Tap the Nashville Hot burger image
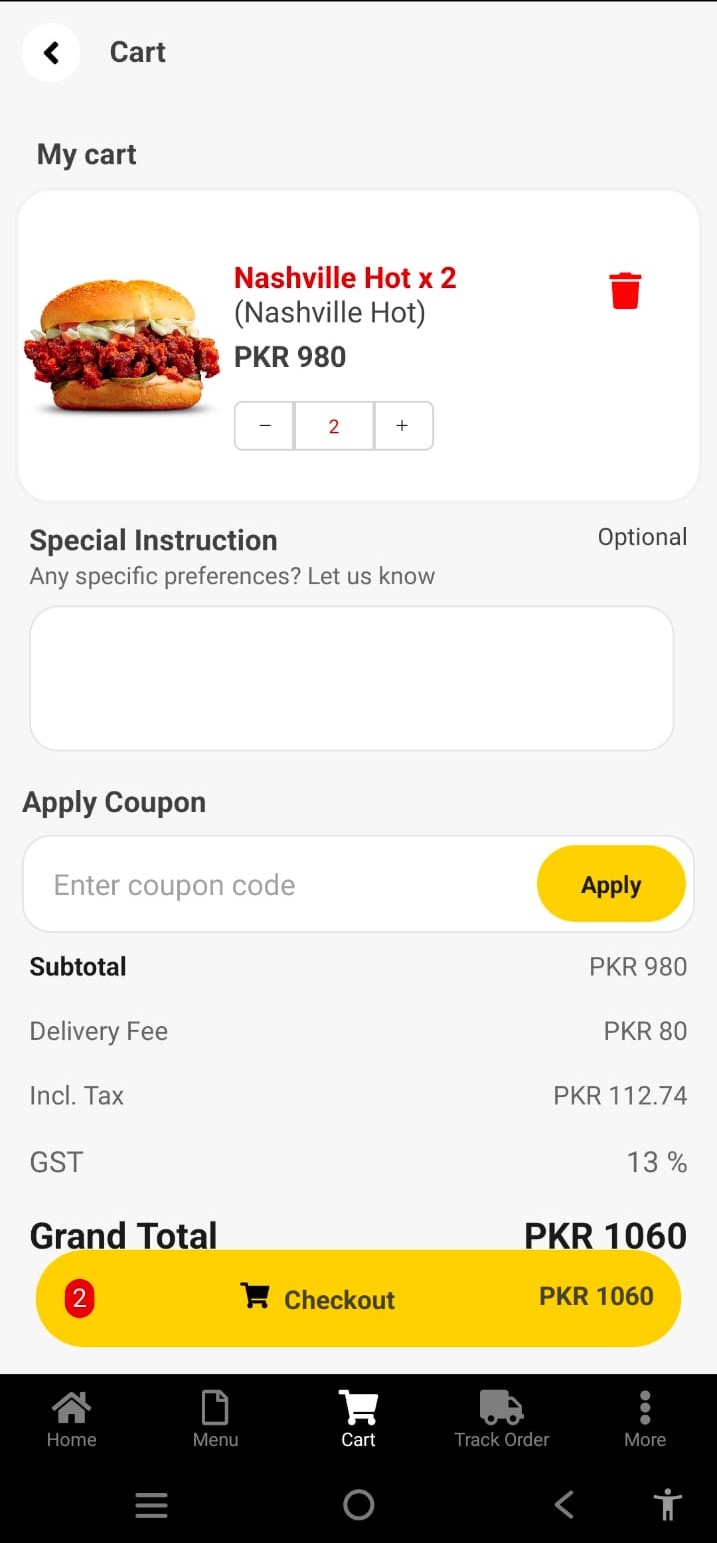This screenshot has height=1543, width=717. 121,346
